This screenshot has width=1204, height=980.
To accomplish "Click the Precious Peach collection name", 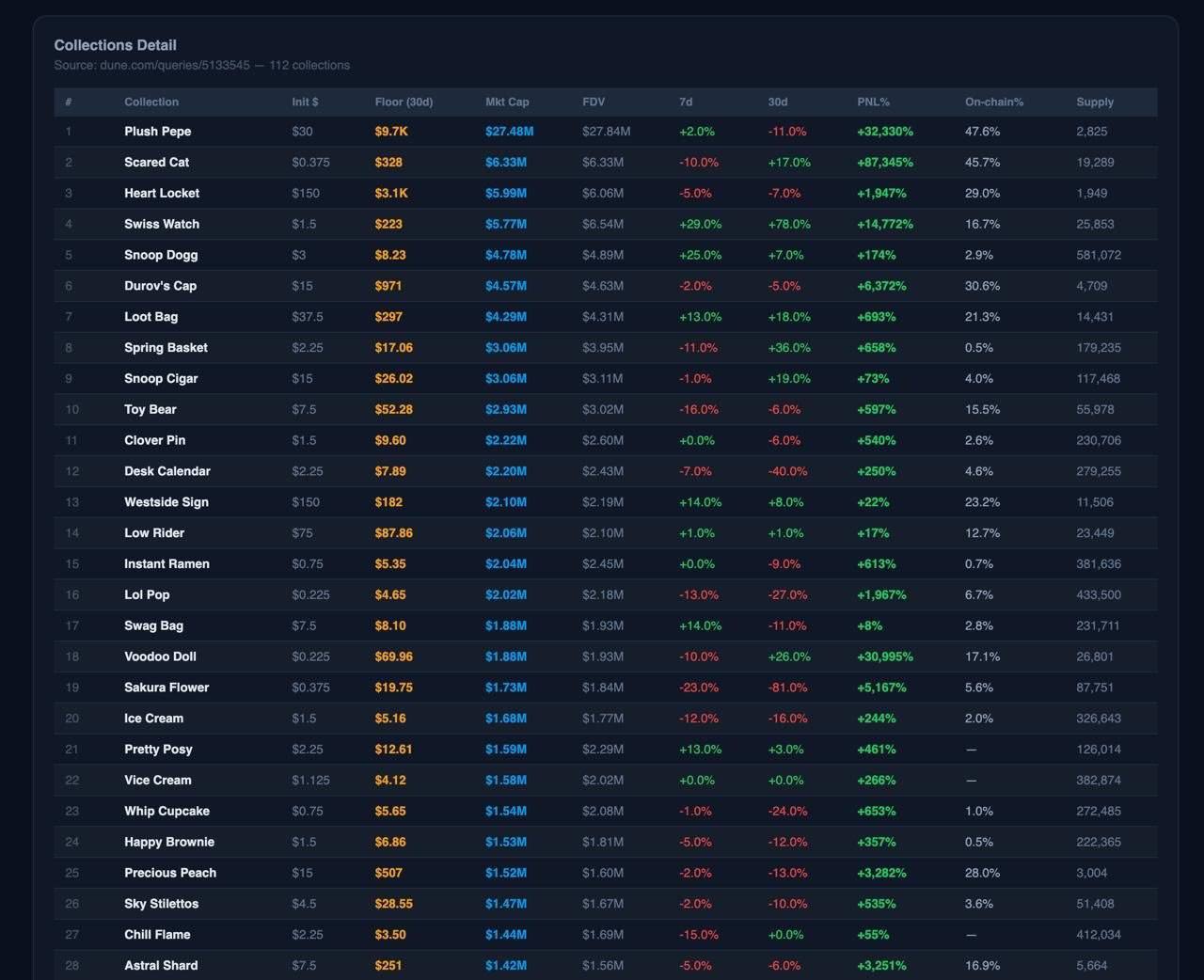I will point(170,873).
